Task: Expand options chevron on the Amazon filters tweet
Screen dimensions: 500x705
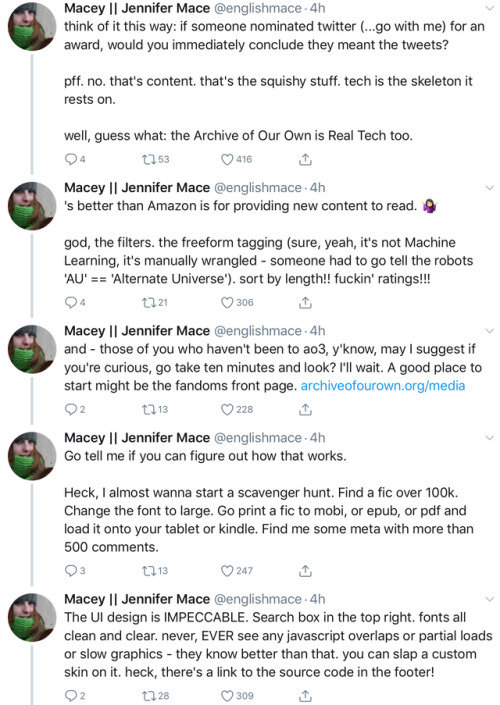Action: pyautogui.click(x=490, y=188)
